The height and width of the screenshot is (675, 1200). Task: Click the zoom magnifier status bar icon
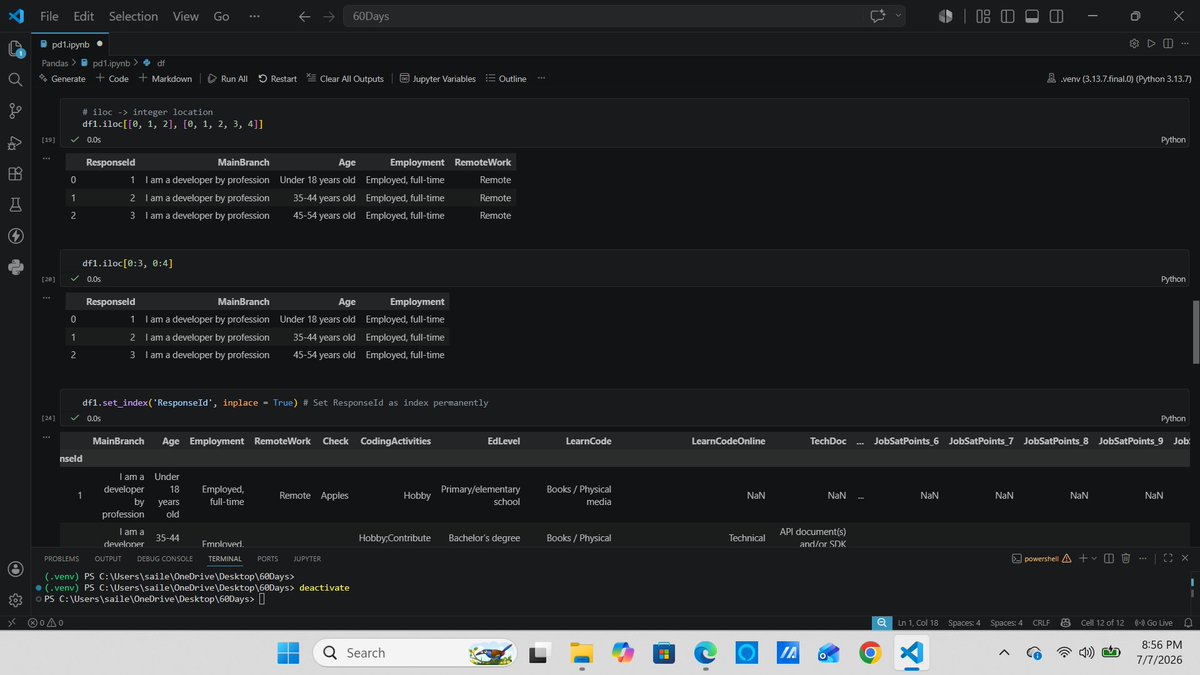tap(880, 622)
